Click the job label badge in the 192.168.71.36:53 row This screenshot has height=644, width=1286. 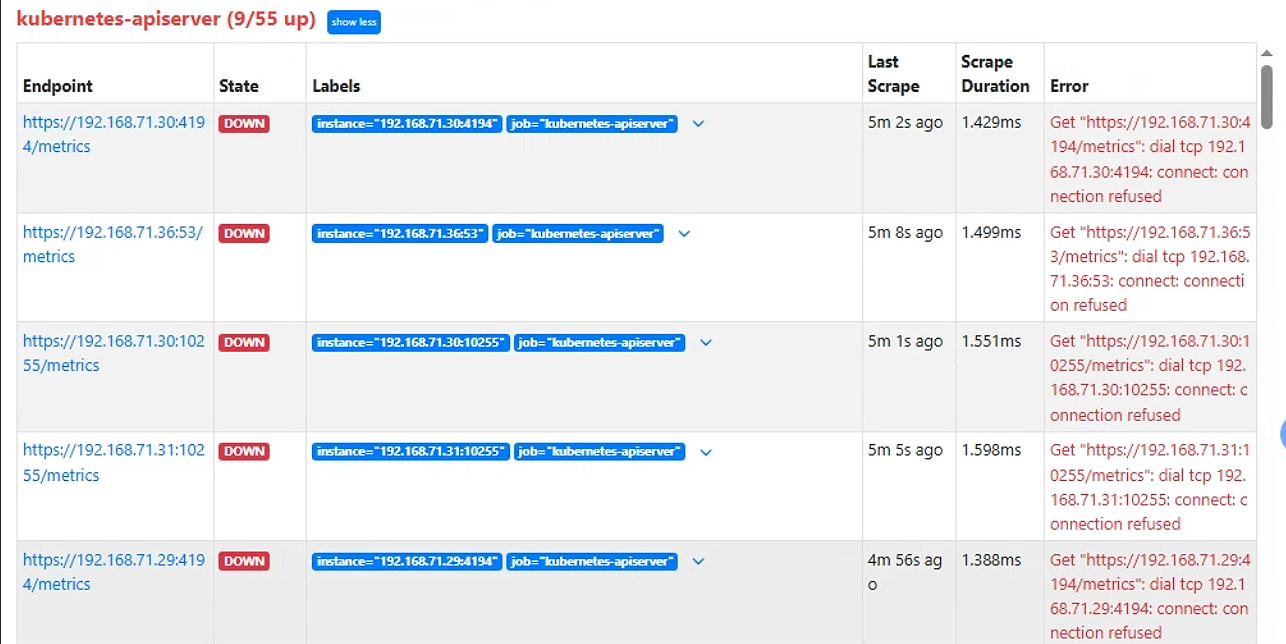point(578,233)
